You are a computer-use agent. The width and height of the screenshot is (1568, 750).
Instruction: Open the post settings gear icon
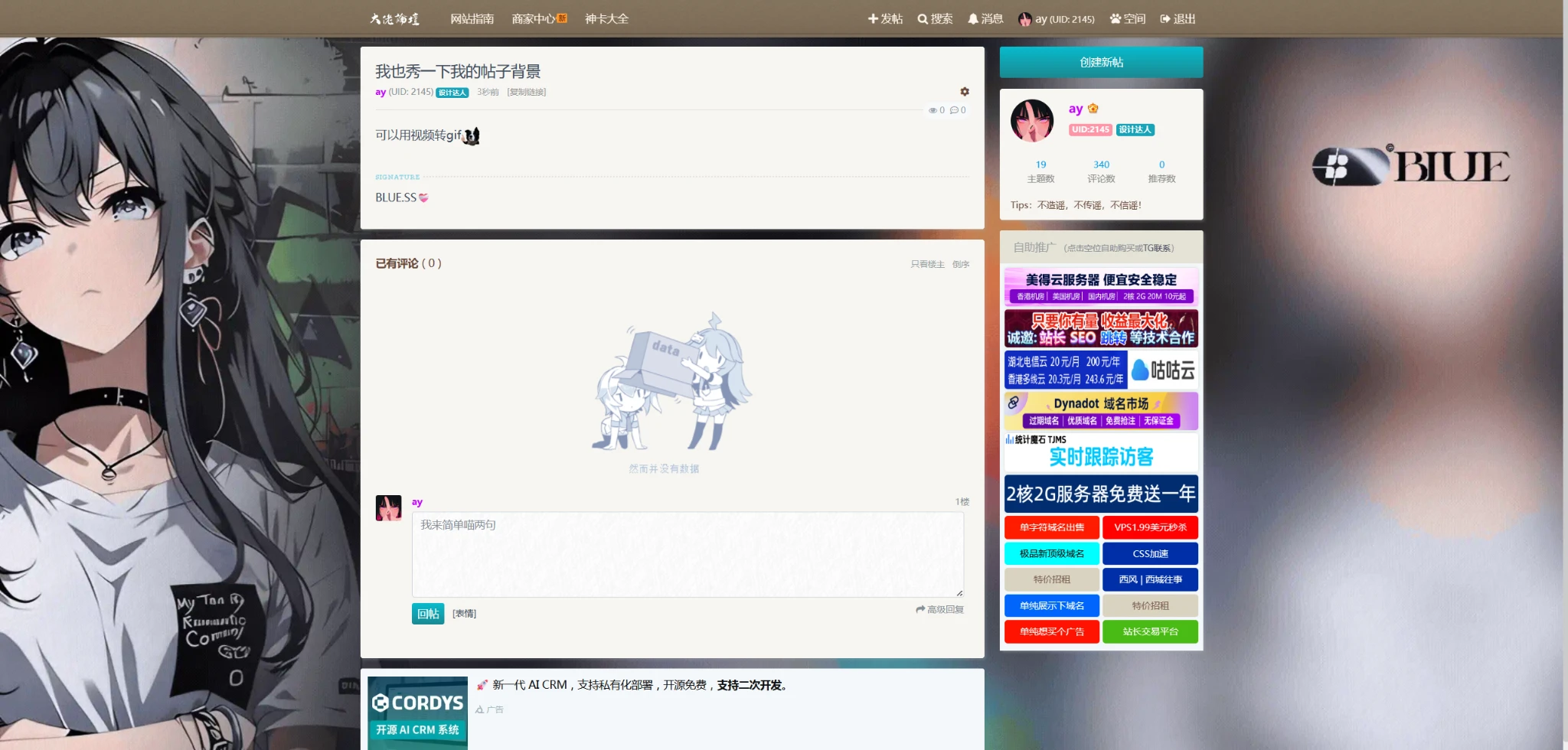(965, 92)
